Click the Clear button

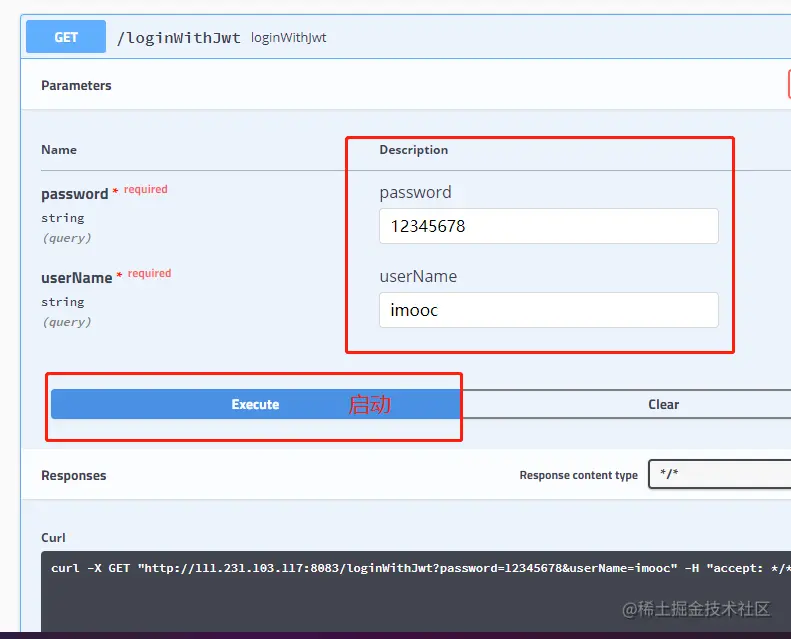[x=663, y=404]
